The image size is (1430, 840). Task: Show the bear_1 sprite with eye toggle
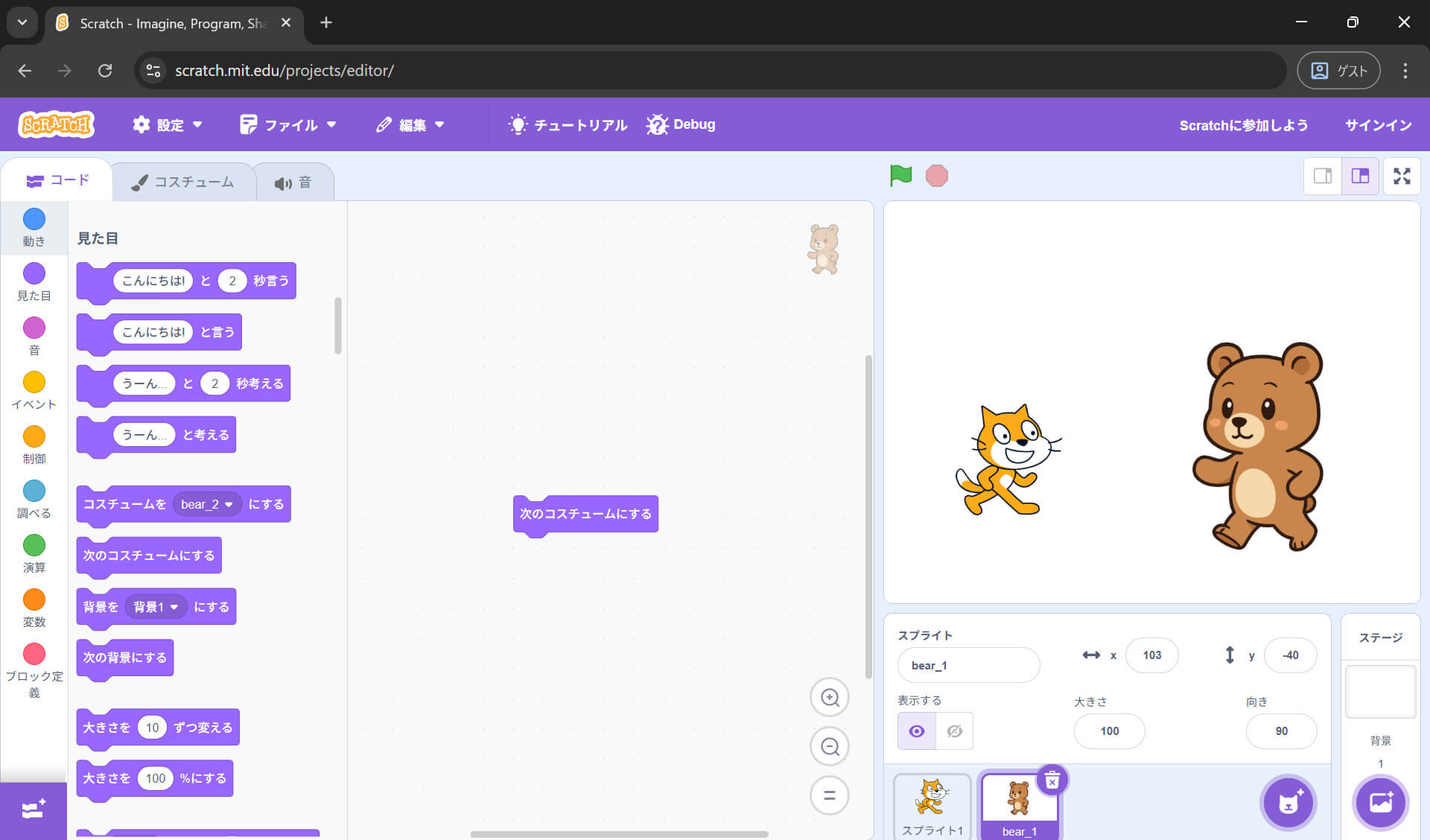click(x=916, y=731)
